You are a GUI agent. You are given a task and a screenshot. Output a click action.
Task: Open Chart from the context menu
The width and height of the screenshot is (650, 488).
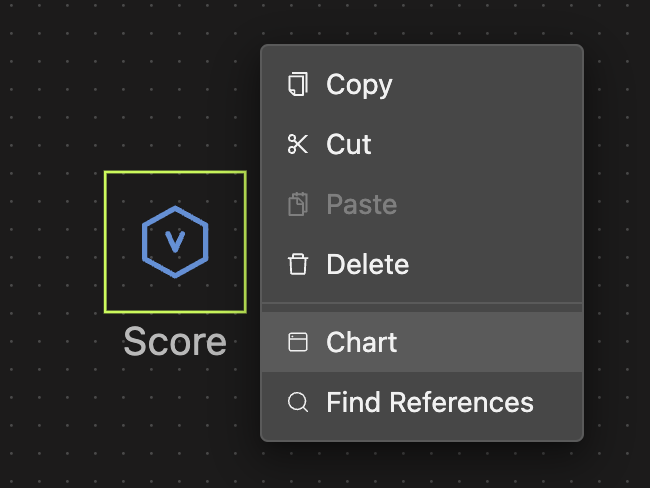point(361,343)
